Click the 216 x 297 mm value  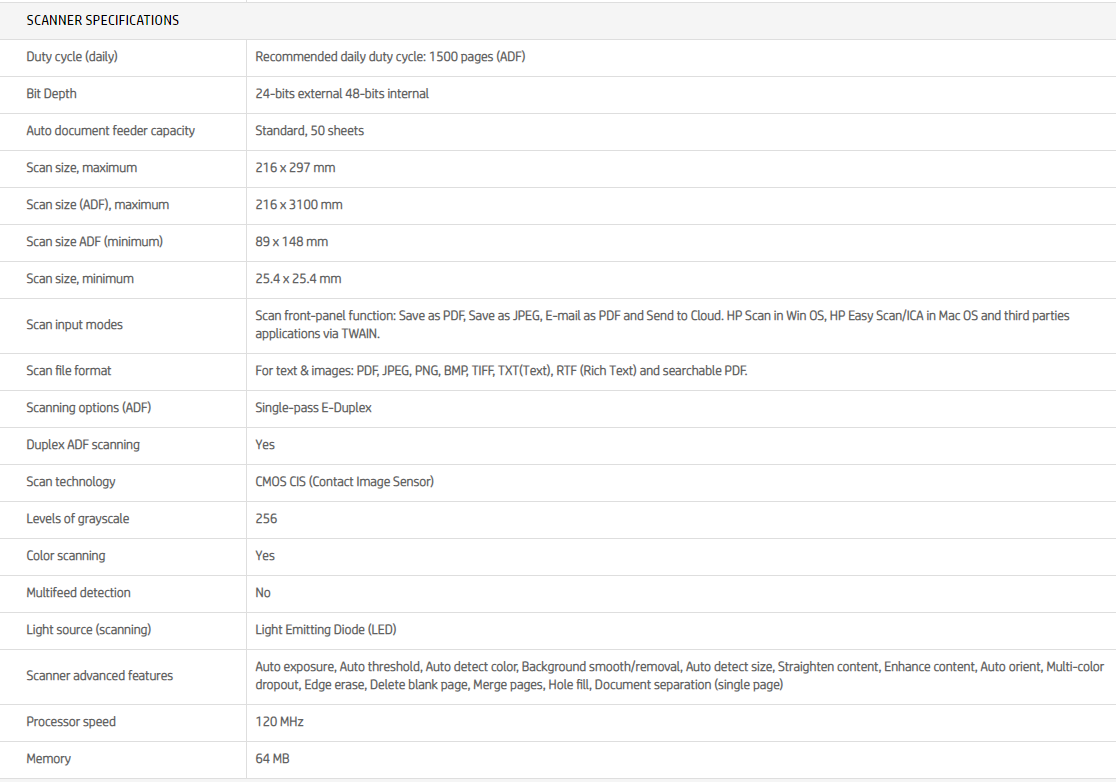coord(295,168)
